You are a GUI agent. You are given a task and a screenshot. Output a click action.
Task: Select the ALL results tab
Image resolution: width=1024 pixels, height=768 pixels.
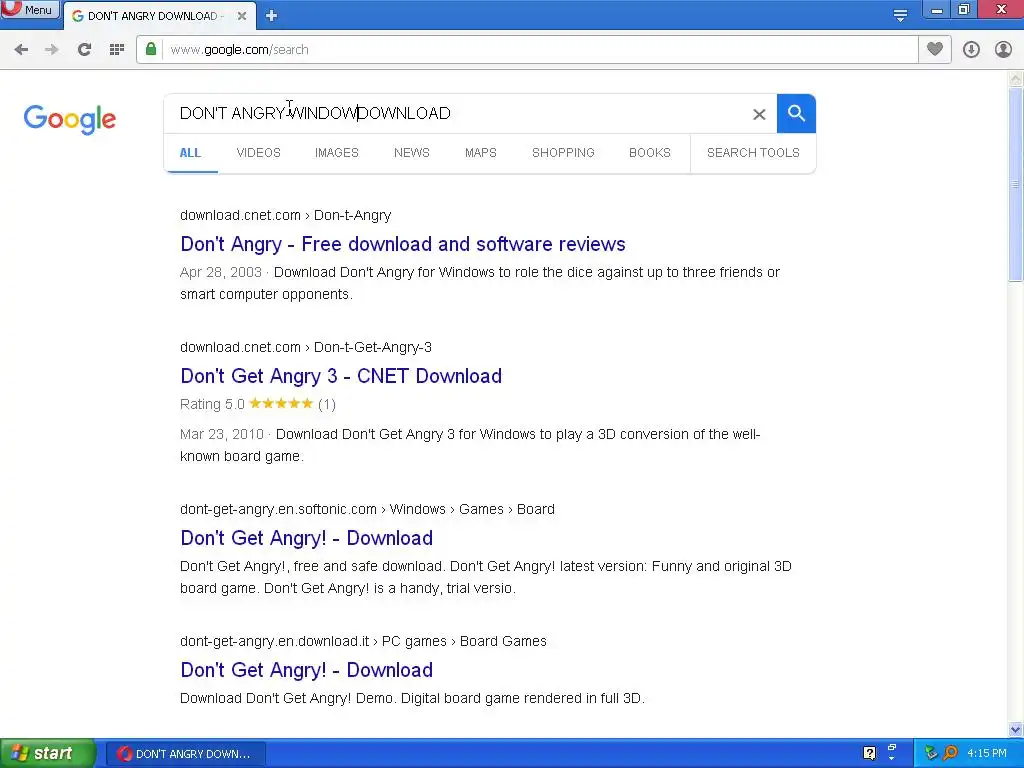(190, 153)
